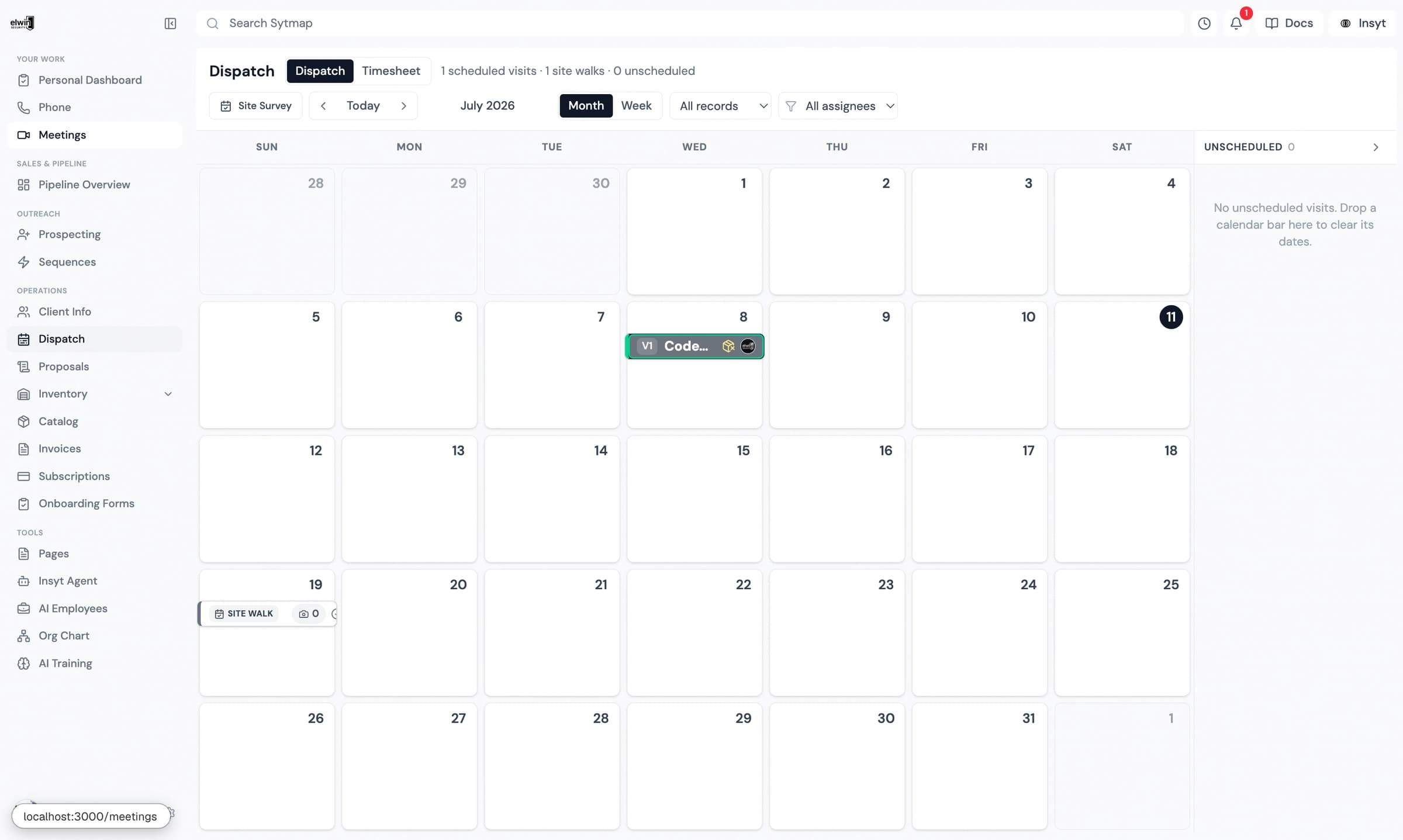Image resolution: width=1403 pixels, height=840 pixels.
Task: Click assignee avatar on Code visit
Action: [748, 346]
